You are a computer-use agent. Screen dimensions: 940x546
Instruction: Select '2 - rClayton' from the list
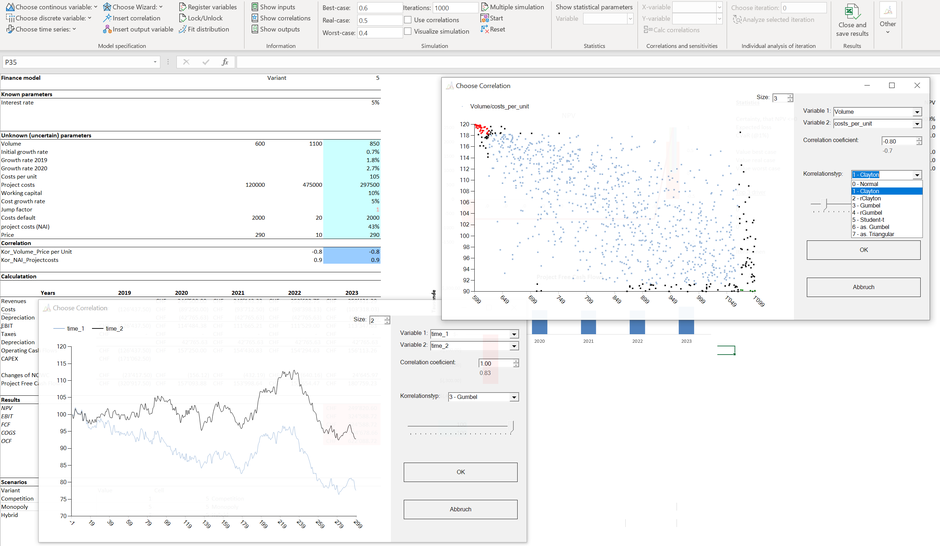(887, 198)
